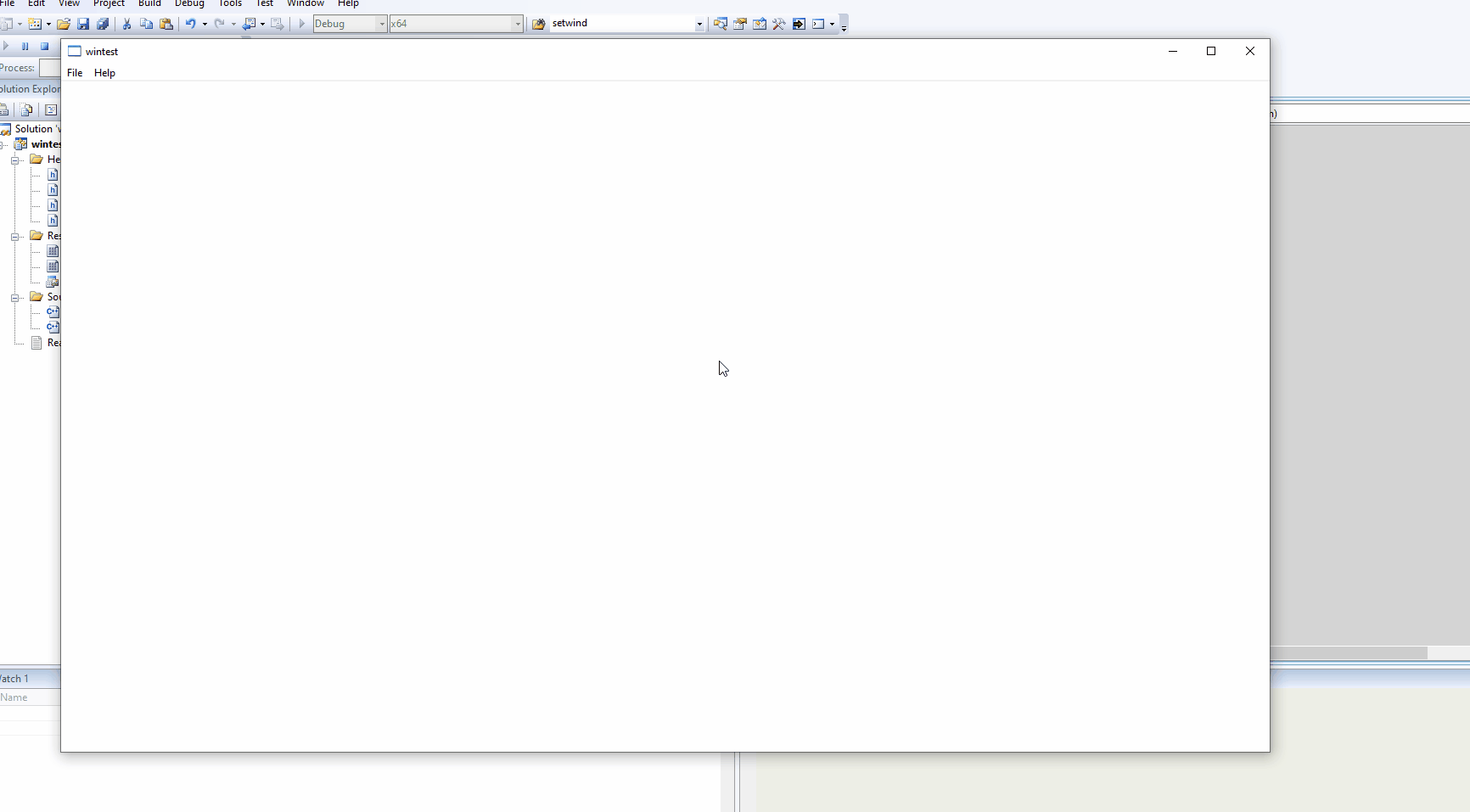
Task: Click the Continue button in debug toolbar
Action: point(6,46)
